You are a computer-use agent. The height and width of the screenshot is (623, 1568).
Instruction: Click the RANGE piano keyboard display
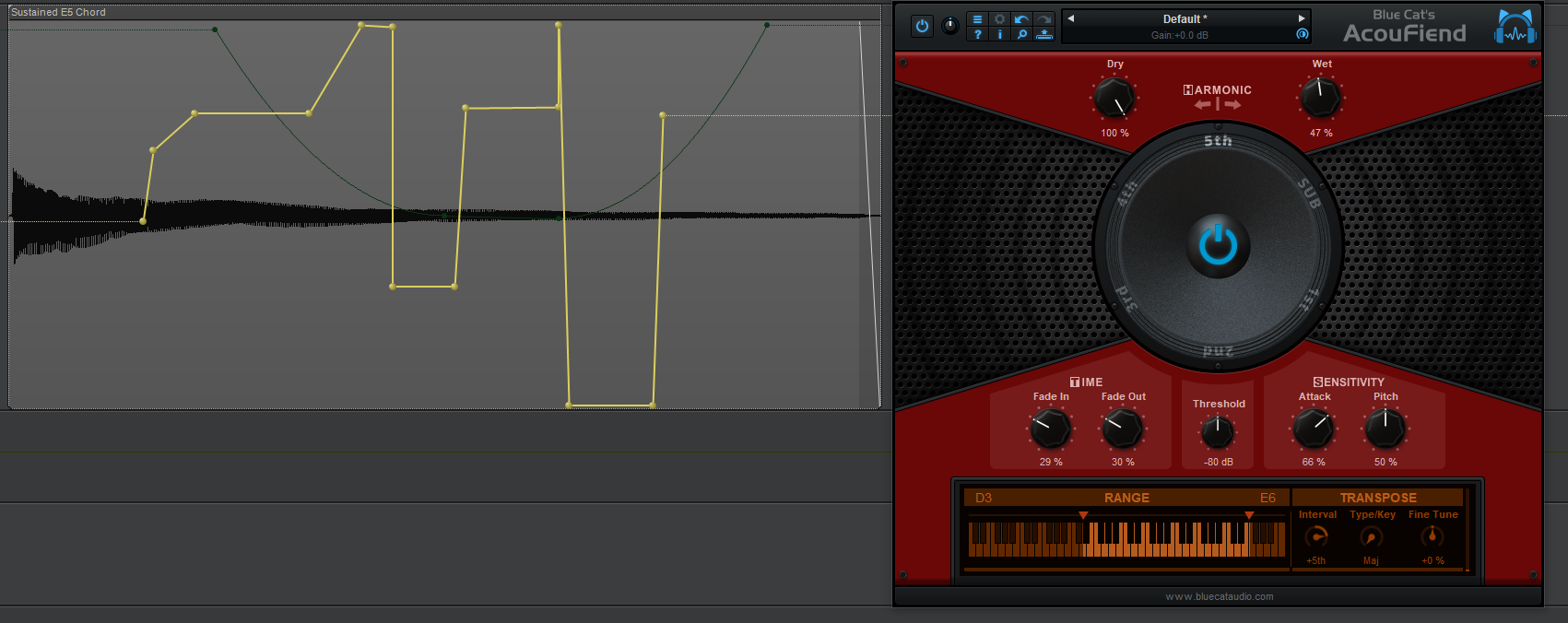coord(1126,539)
